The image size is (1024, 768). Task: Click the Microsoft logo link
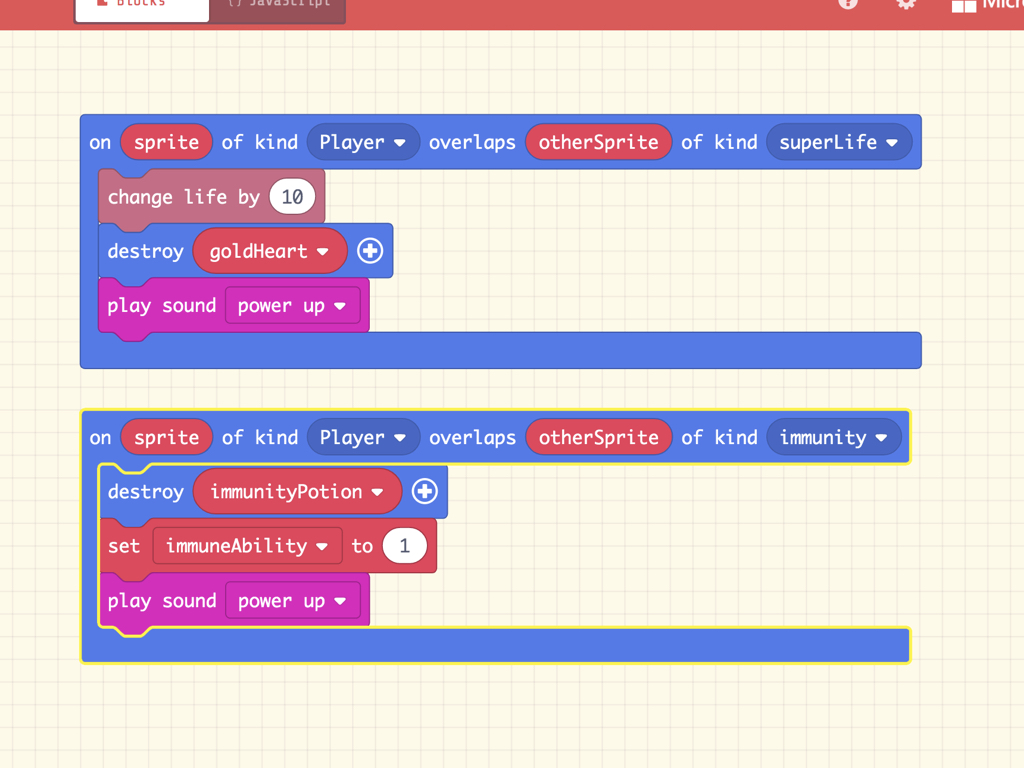coord(987,5)
